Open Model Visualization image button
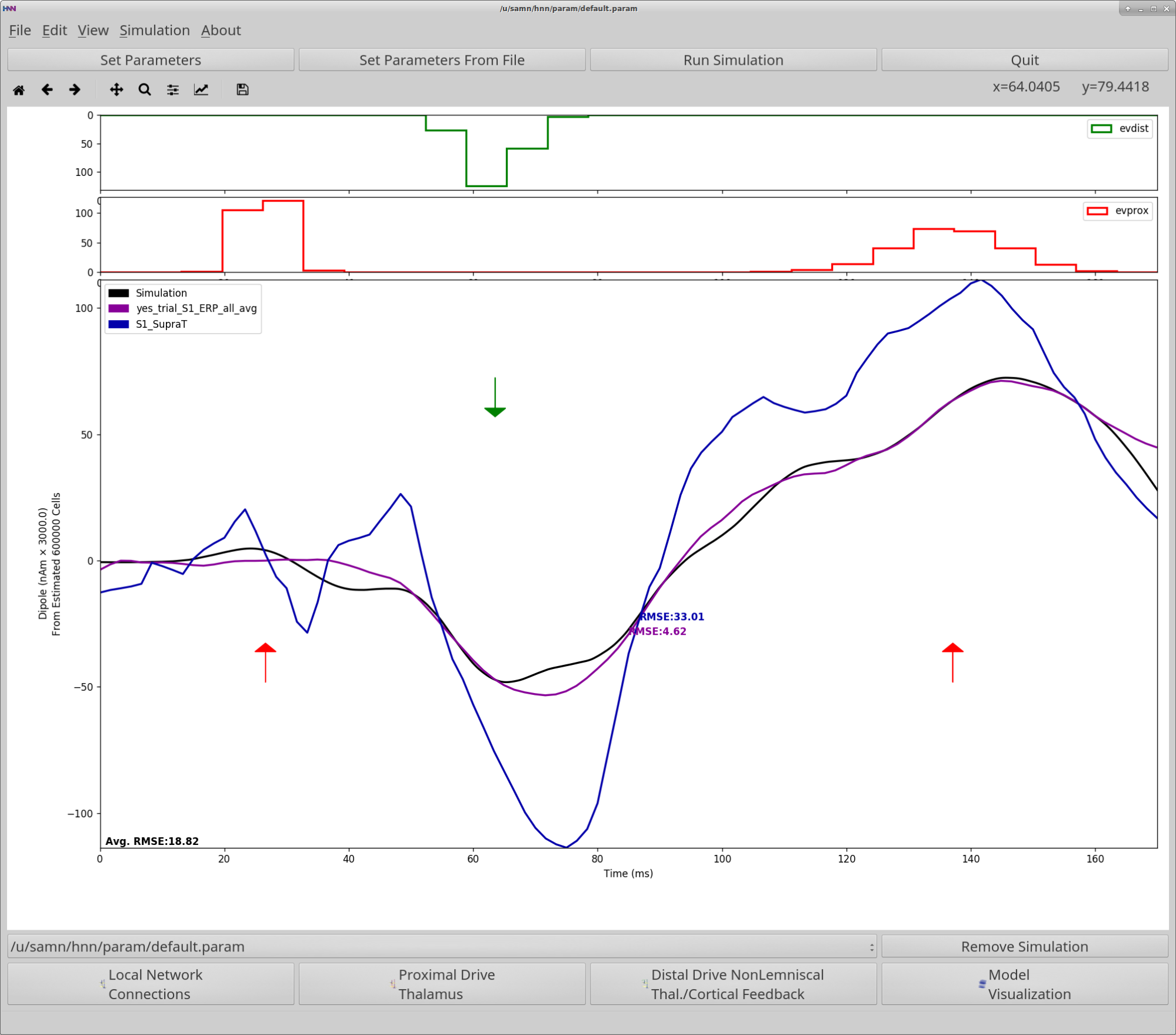This screenshot has height=1035, width=1176. coord(1024,984)
